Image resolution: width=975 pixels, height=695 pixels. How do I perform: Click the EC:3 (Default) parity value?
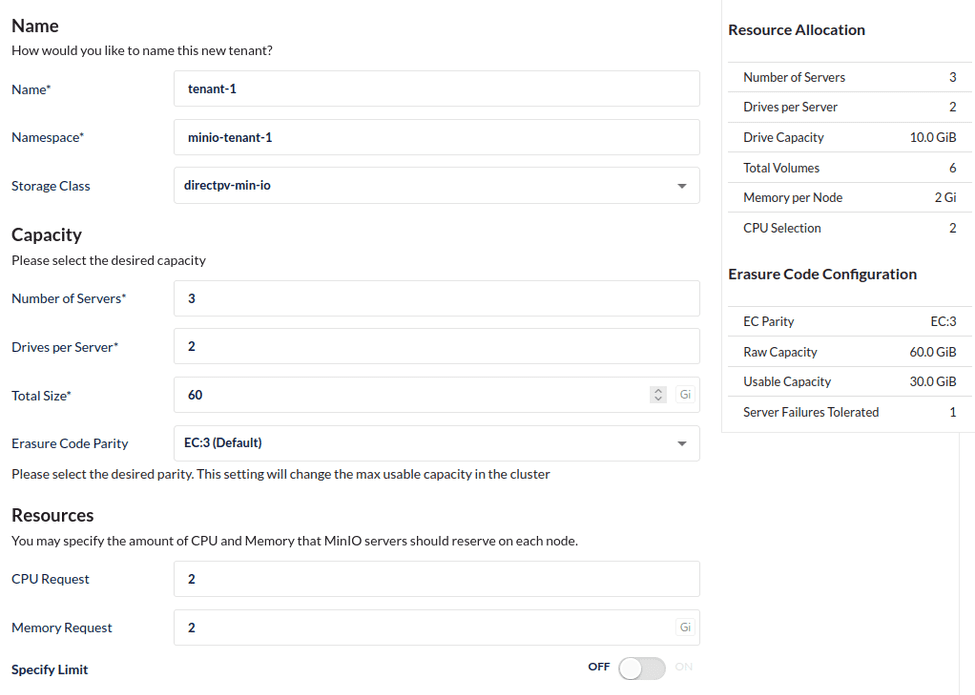pyautogui.click(x=223, y=443)
